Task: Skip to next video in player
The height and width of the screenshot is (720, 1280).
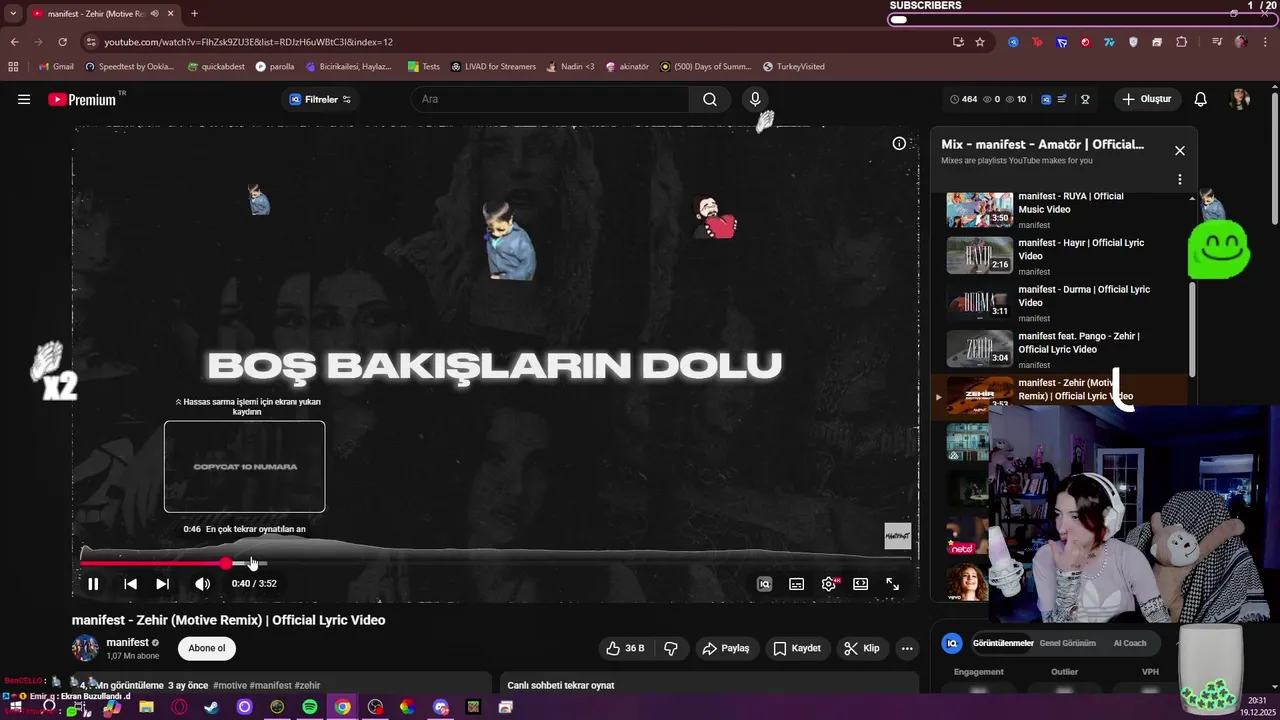Action: 162,584
